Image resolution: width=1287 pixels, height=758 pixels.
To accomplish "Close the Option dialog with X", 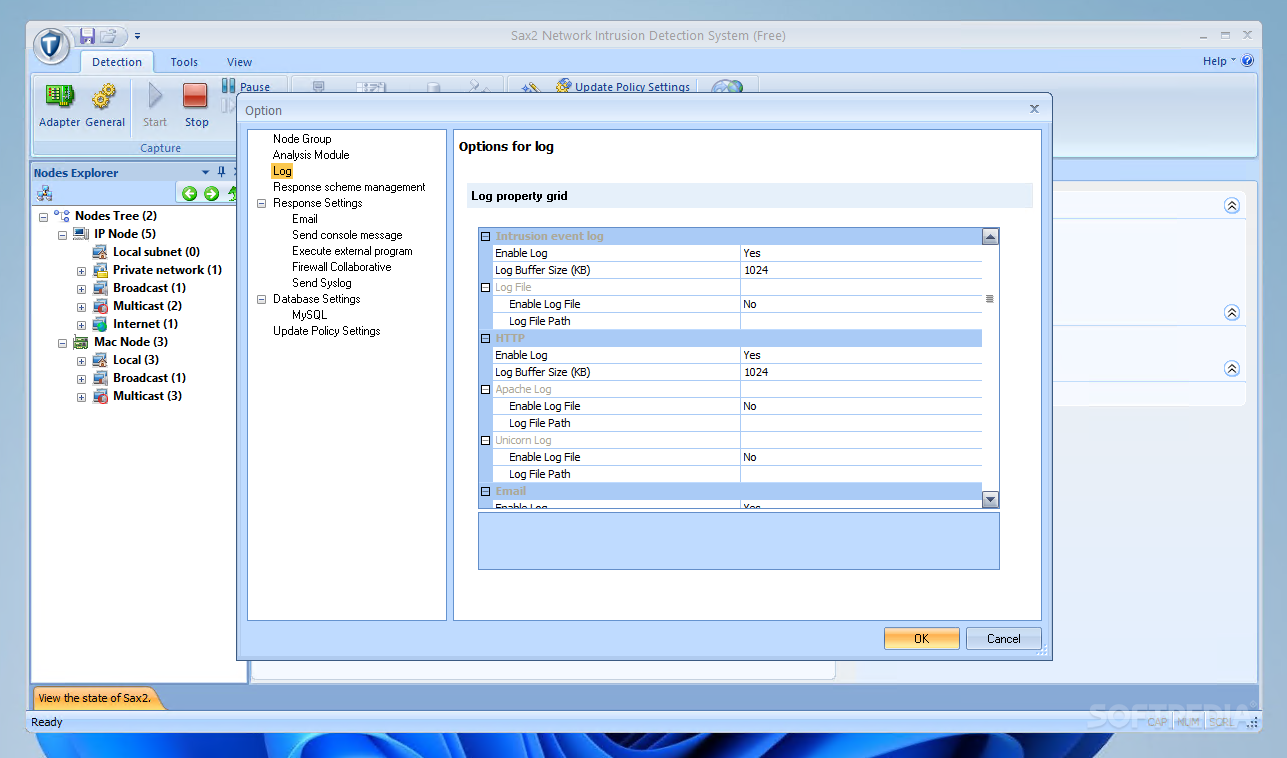I will click(x=1034, y=109).
